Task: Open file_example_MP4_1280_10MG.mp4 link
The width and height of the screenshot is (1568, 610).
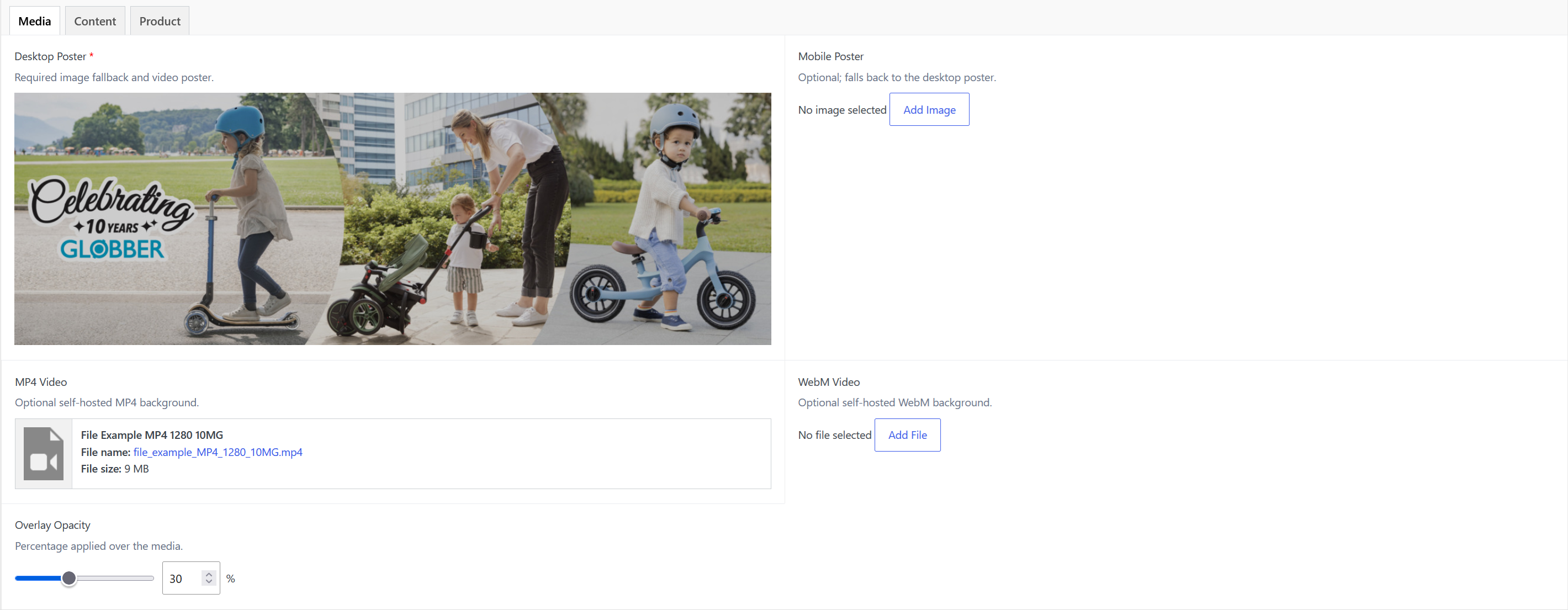Action: 218,452
